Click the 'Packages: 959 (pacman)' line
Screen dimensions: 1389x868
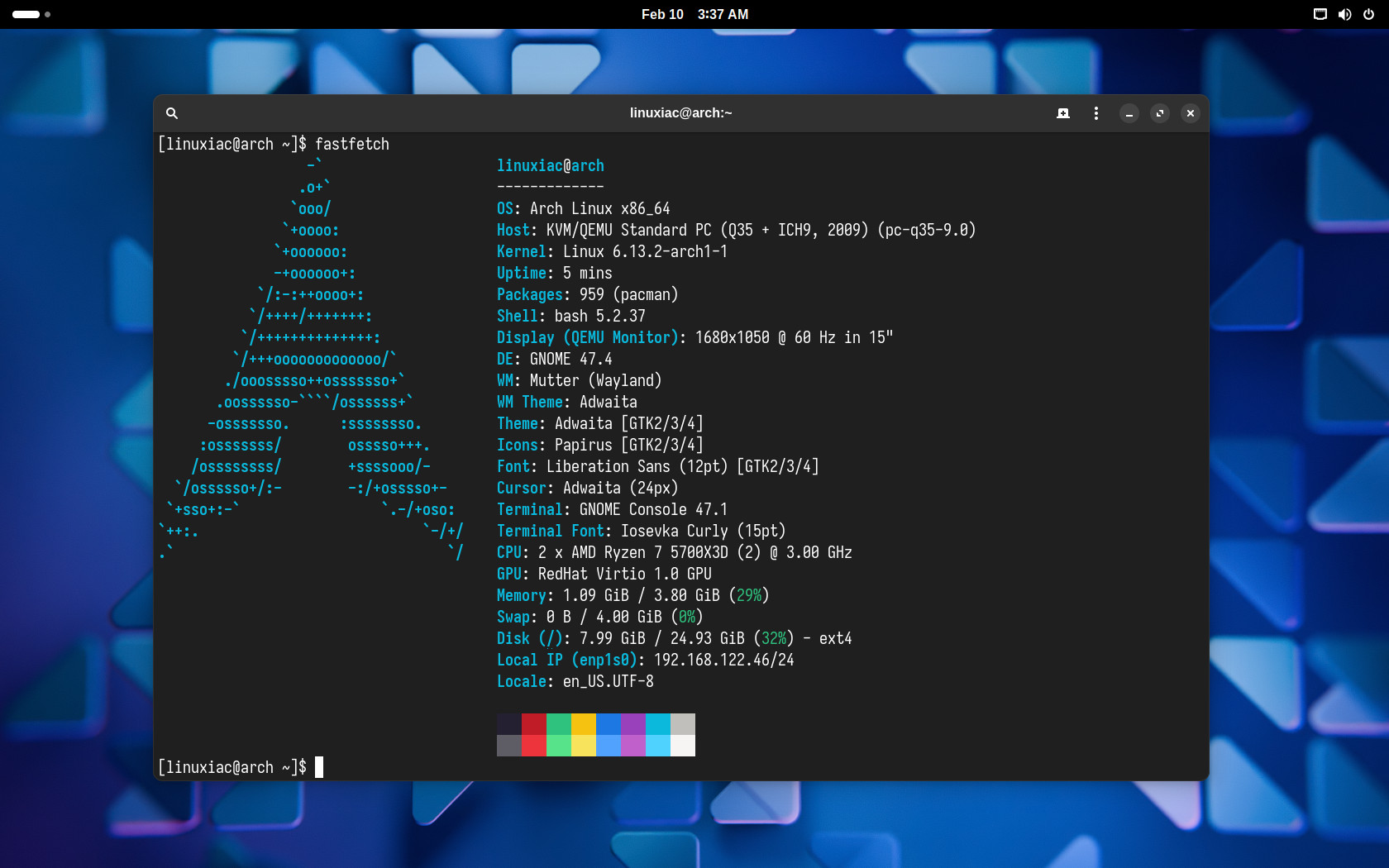point(588,294)
